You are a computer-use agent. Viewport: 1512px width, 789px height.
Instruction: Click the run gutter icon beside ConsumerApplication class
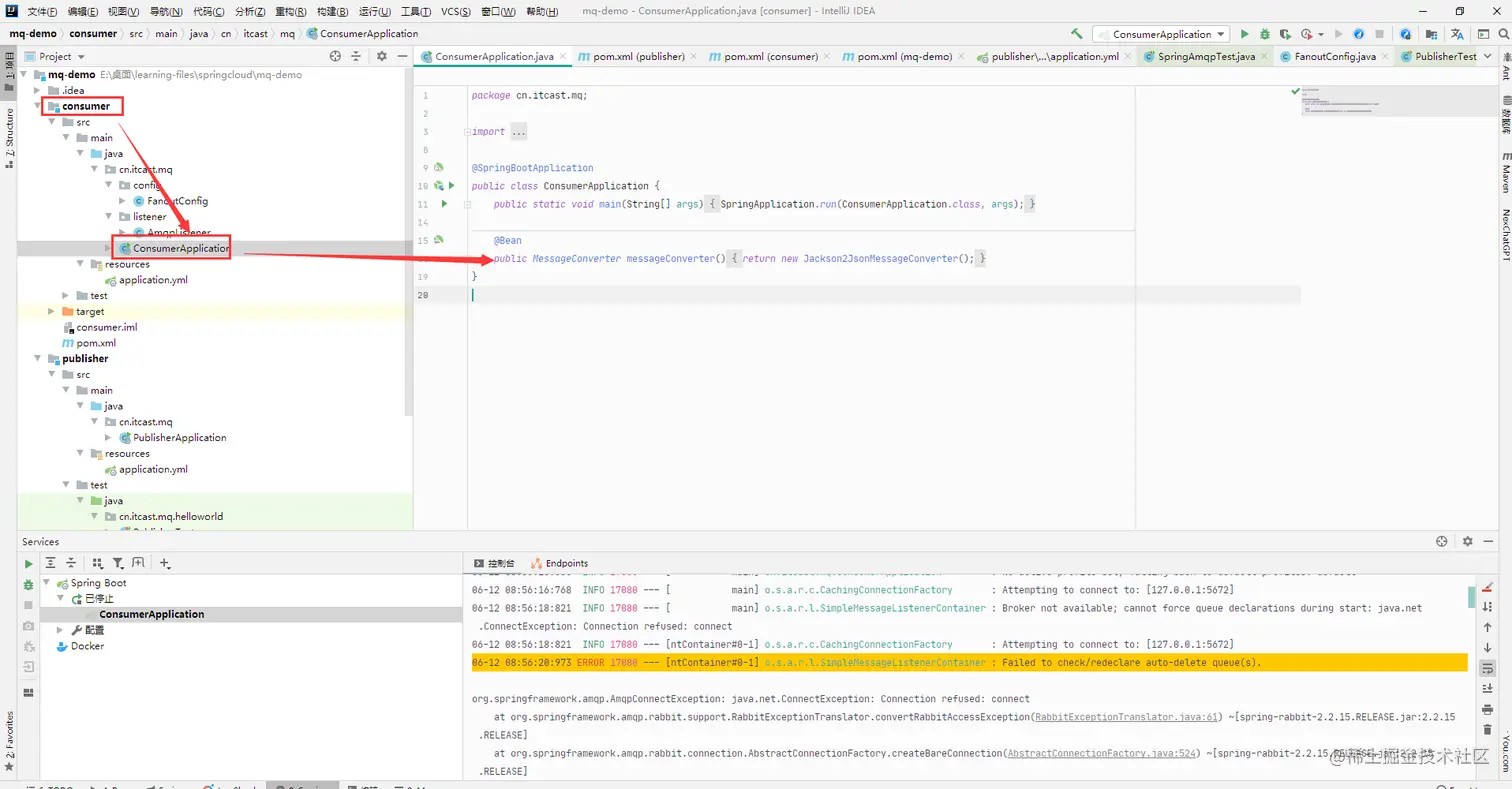(x=451, y=186)
